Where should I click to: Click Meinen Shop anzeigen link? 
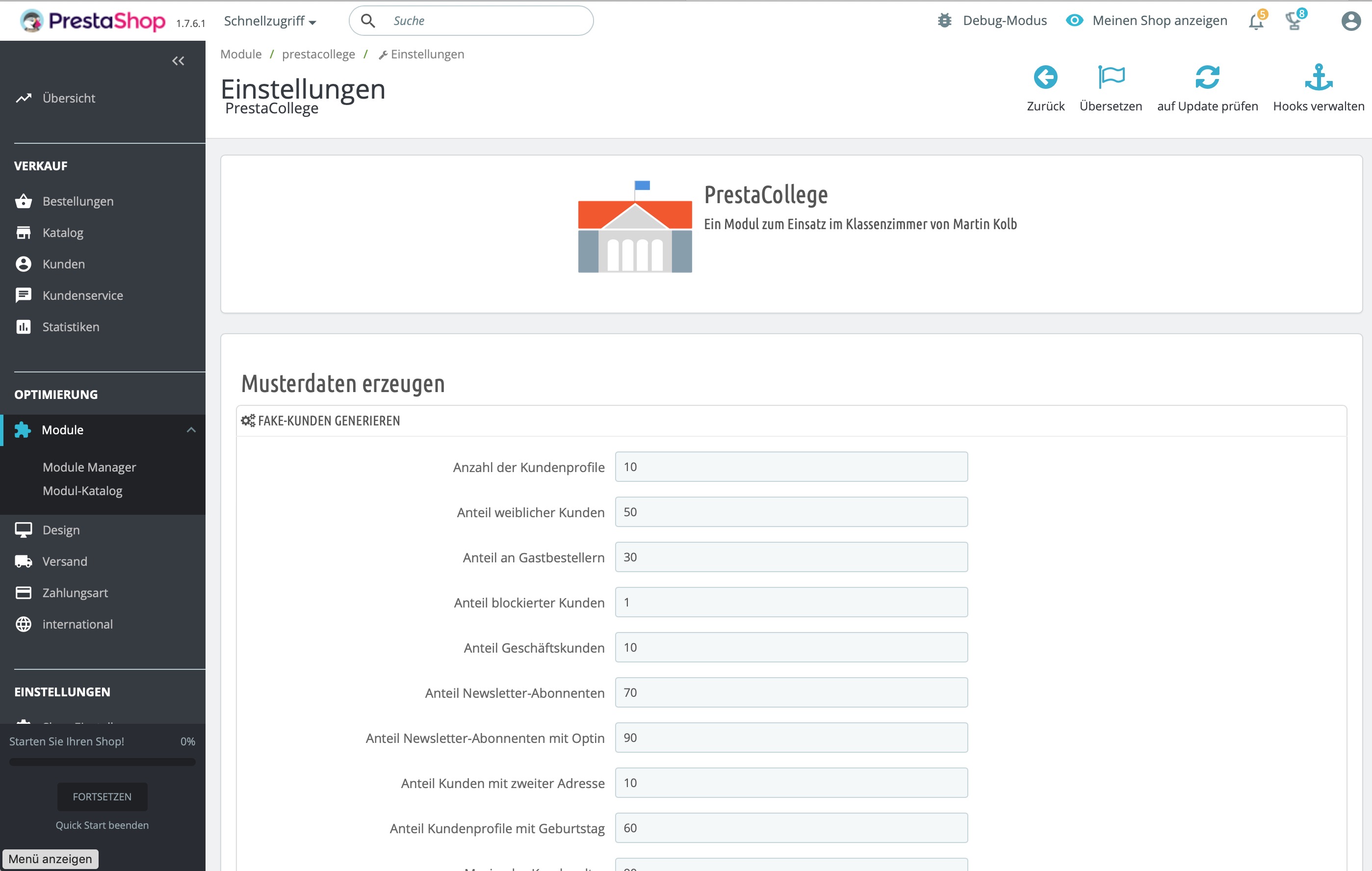click(1159, 21)
